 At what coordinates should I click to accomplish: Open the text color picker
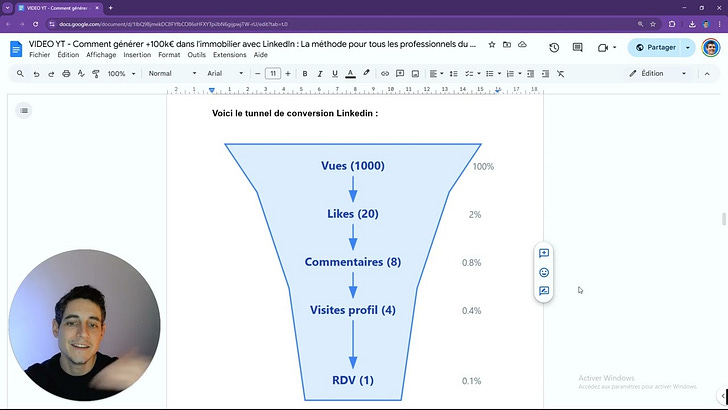pyautogui.click(x=351, y=73)
